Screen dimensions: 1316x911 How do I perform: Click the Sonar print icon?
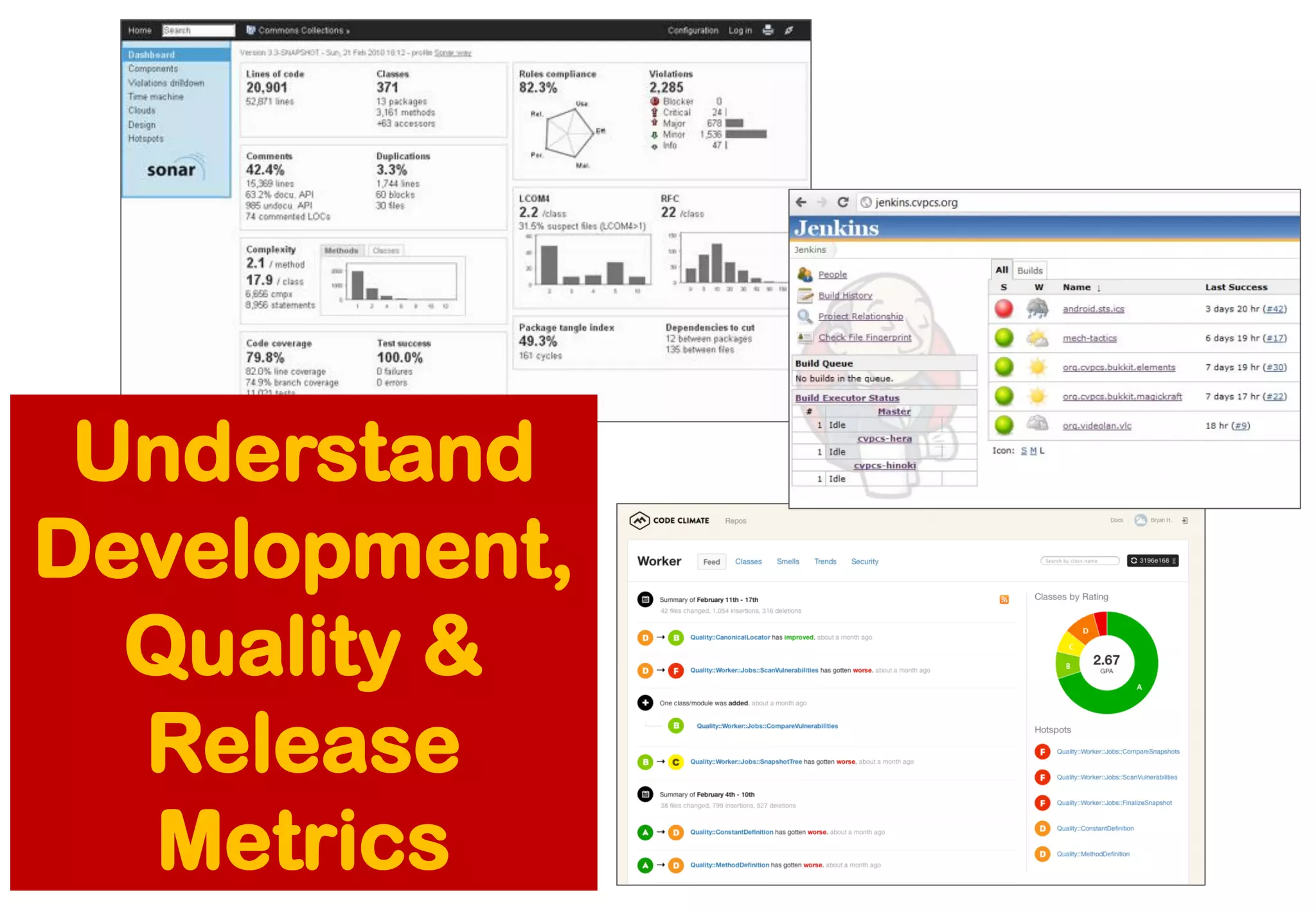767,30
